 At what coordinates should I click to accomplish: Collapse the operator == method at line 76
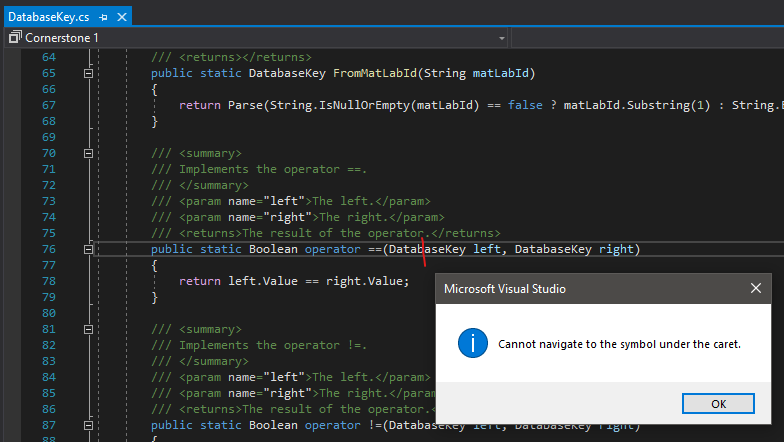pos(88,250)
